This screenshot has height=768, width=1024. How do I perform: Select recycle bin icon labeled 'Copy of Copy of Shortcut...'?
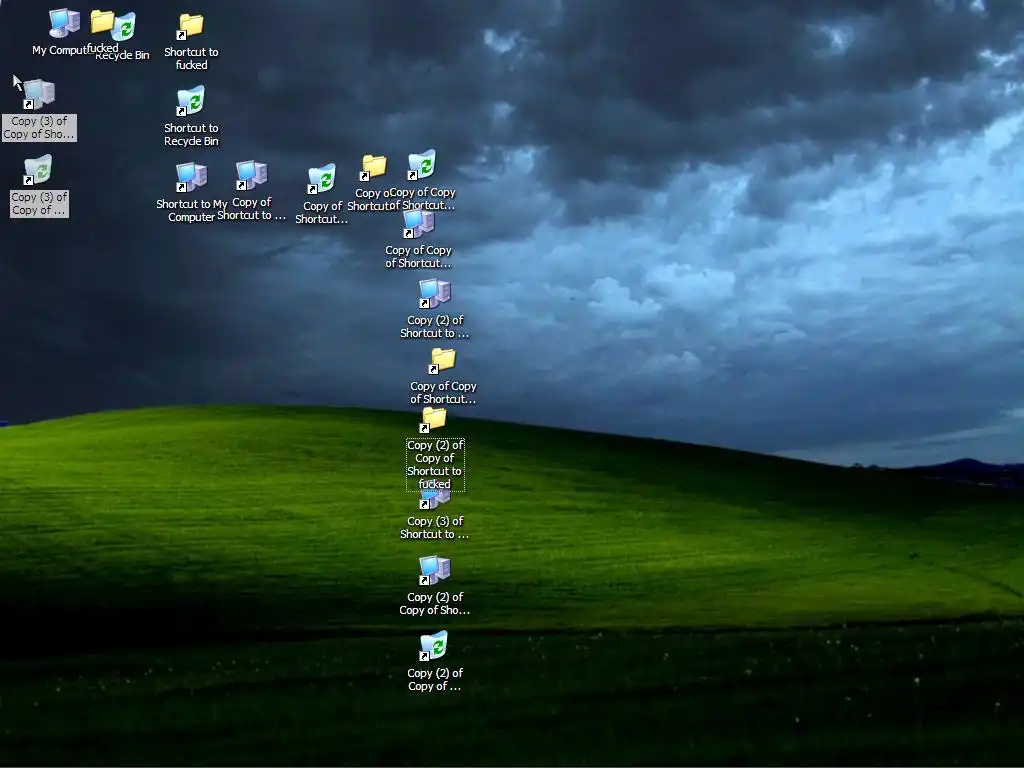421,165
